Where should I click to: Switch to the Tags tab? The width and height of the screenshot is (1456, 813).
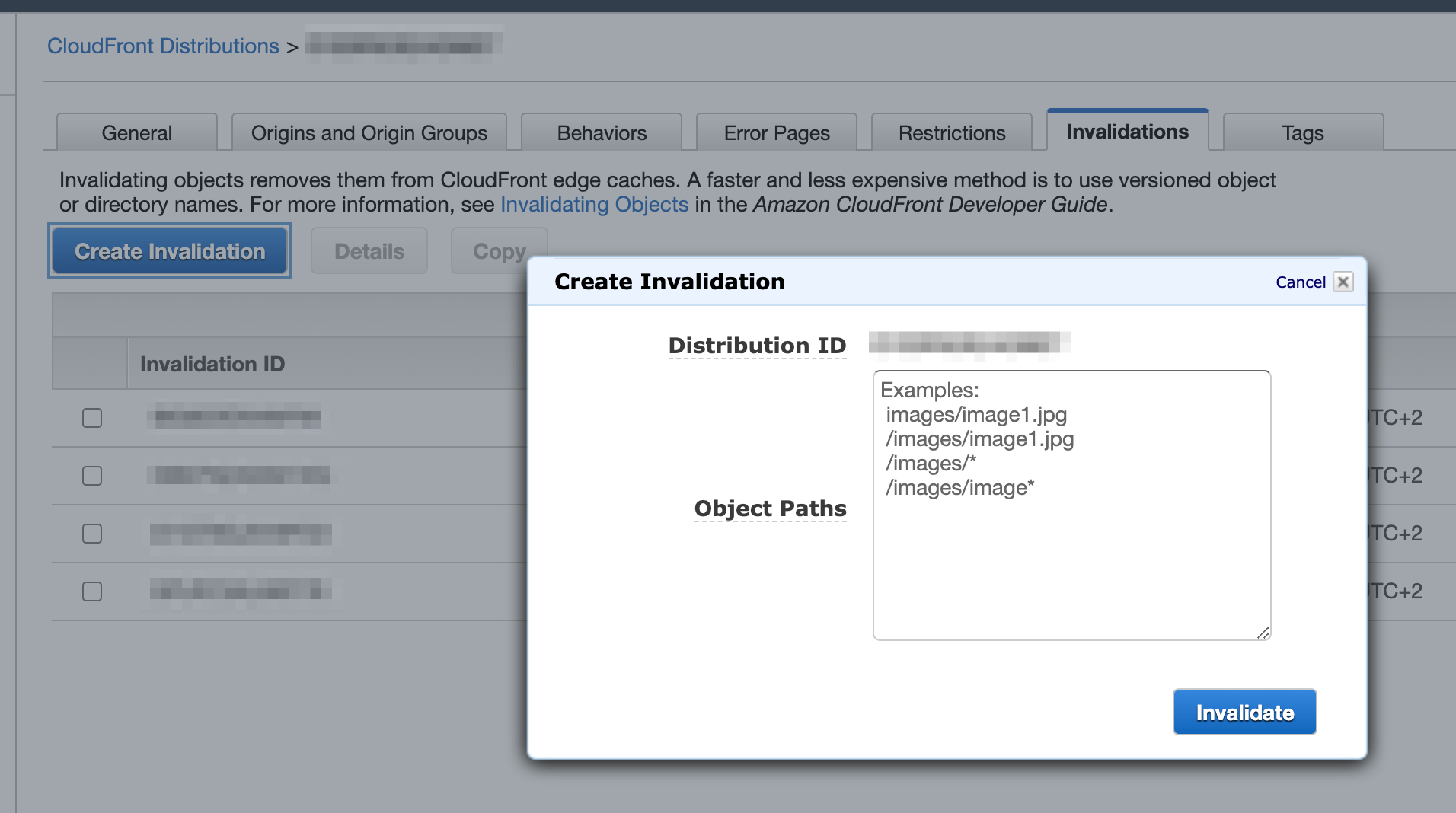click(1303, 132)
